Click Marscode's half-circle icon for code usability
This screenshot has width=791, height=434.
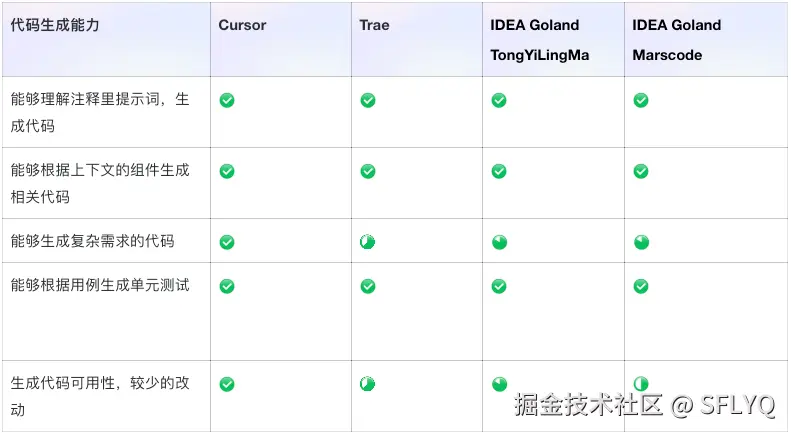641,384
